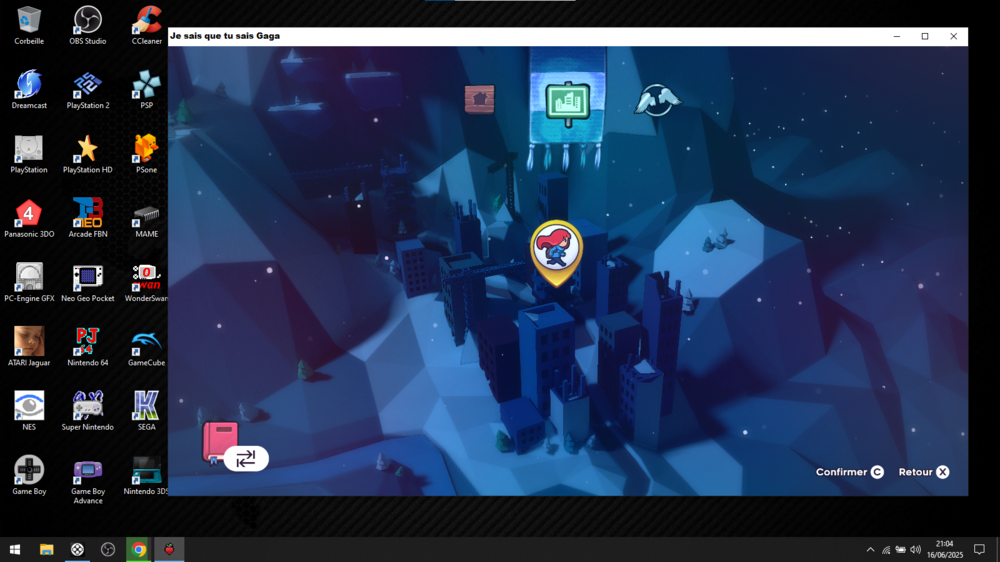Click the volume speaker tray icon
Viewport: 1000px width, 562px height.
pos(915,550)
